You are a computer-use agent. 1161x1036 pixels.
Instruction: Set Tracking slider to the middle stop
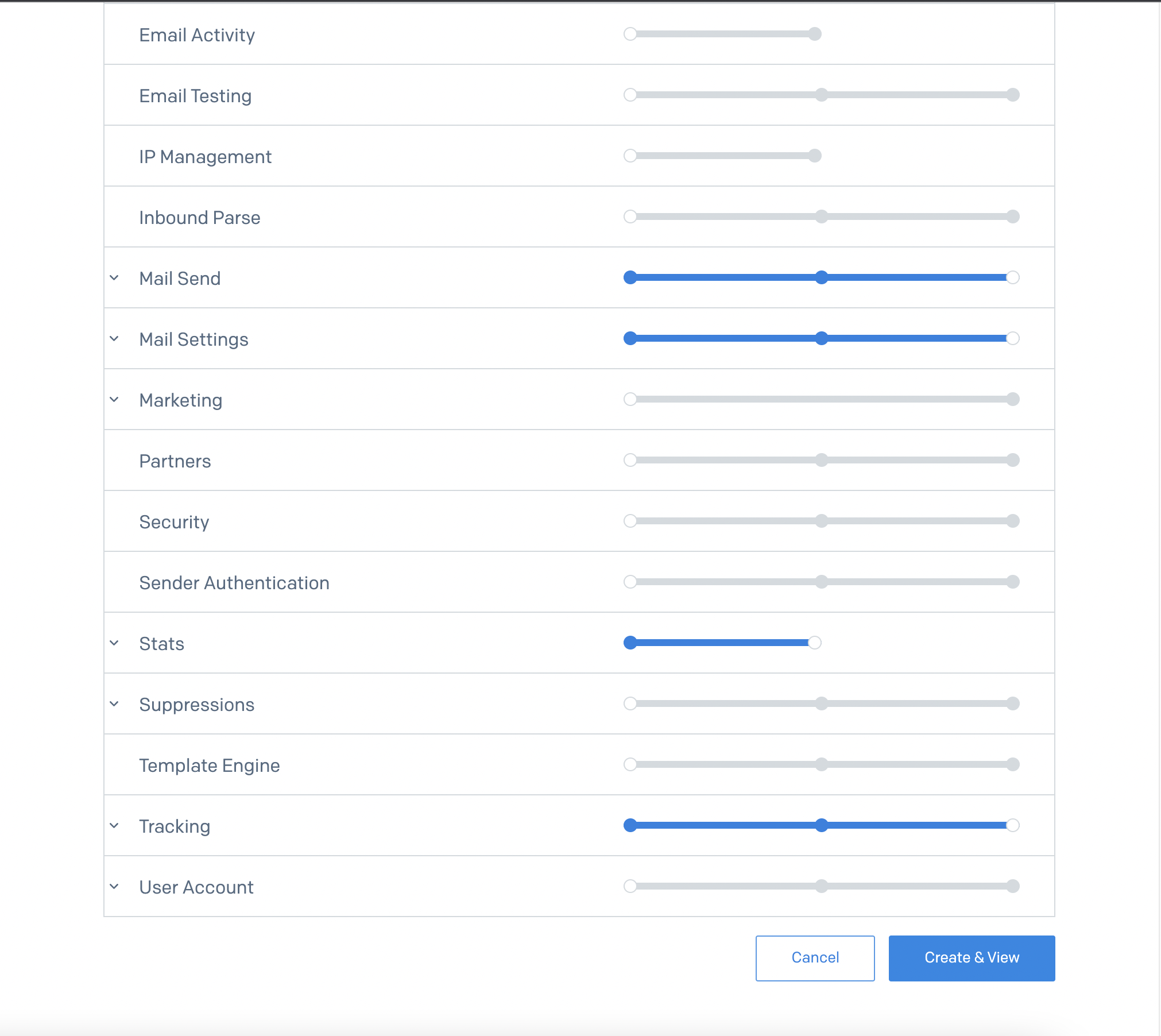tap(822, 825)
